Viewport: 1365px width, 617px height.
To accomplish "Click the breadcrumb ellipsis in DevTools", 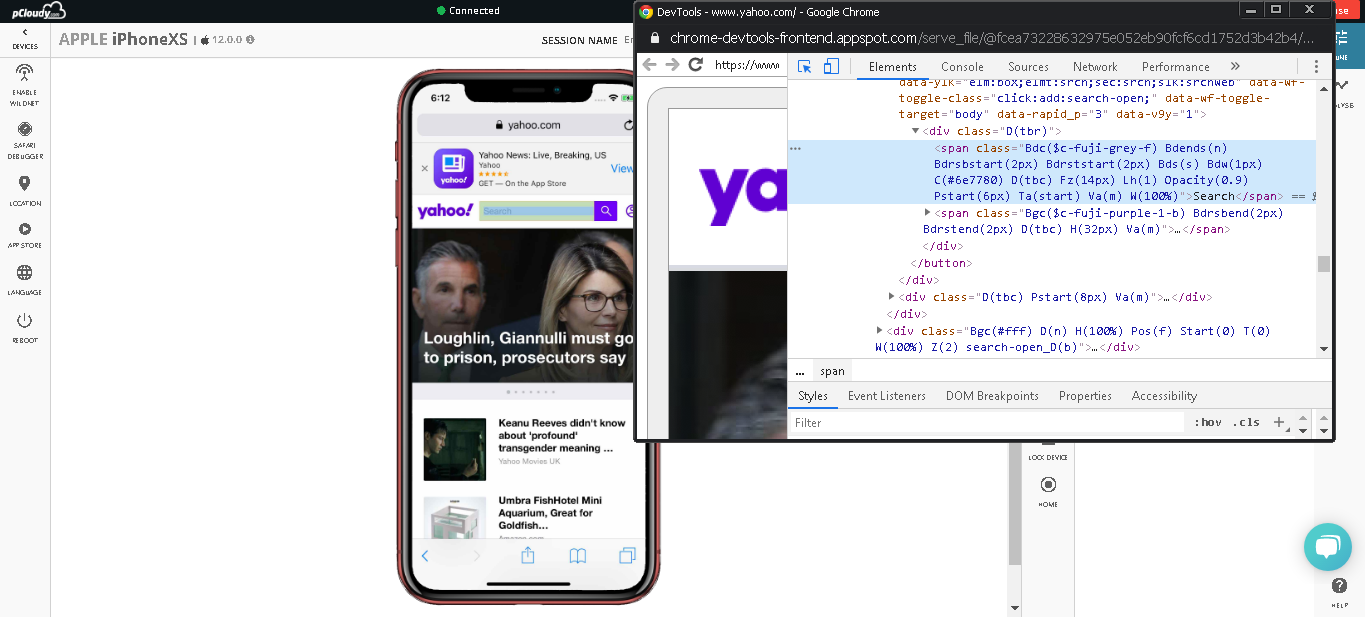I will [800, 371].
